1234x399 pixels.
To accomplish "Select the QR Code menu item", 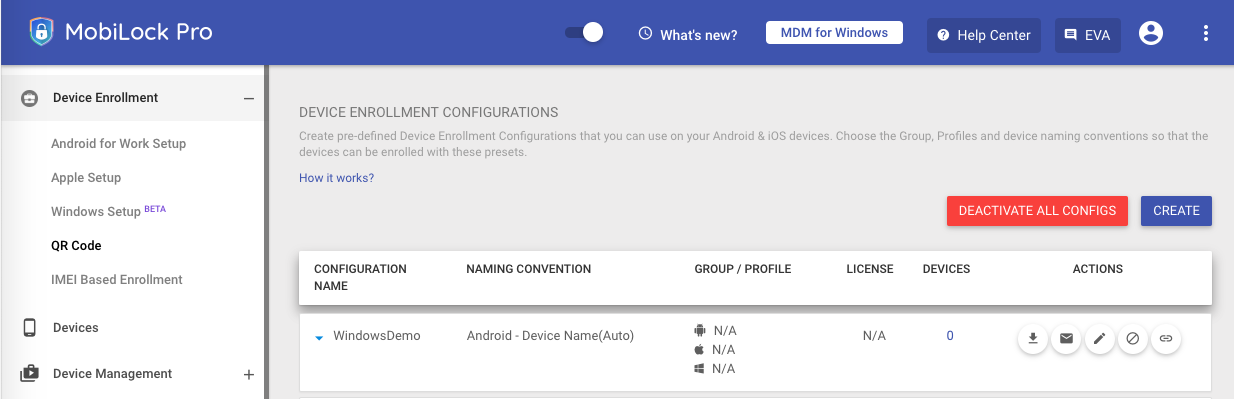I will [76, 245].
